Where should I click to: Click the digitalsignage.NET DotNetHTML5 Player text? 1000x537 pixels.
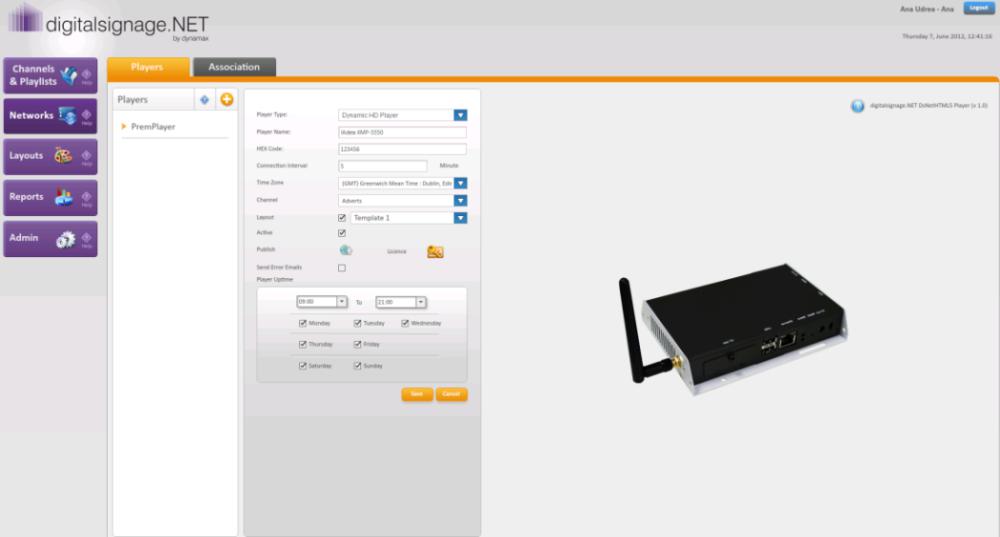pos(929,105)
